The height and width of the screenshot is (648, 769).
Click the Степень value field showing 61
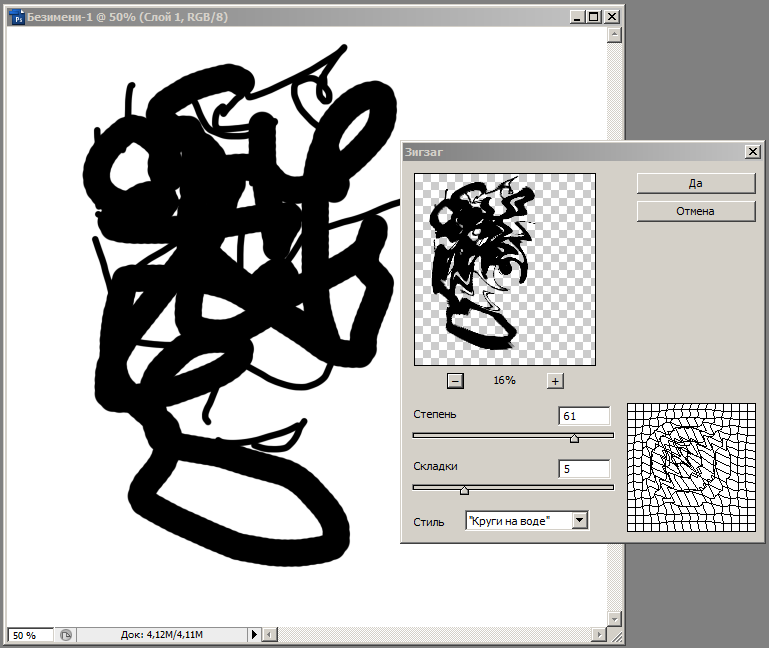584,416
